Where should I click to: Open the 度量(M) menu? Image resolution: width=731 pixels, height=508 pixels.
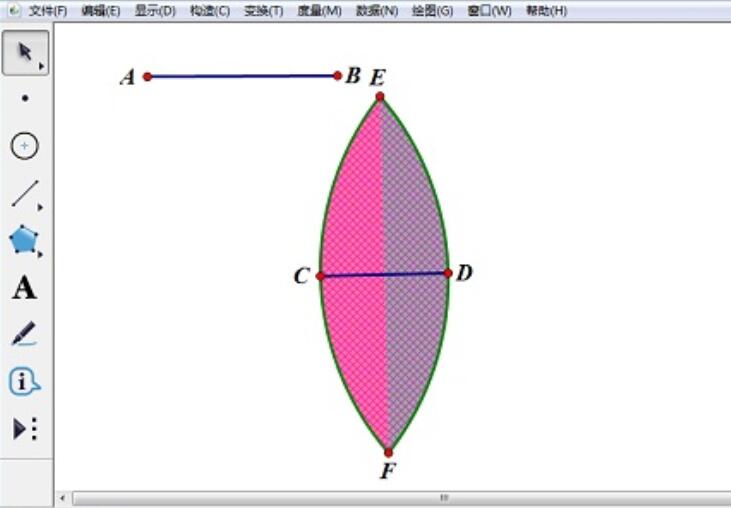[x=319, y=11]
